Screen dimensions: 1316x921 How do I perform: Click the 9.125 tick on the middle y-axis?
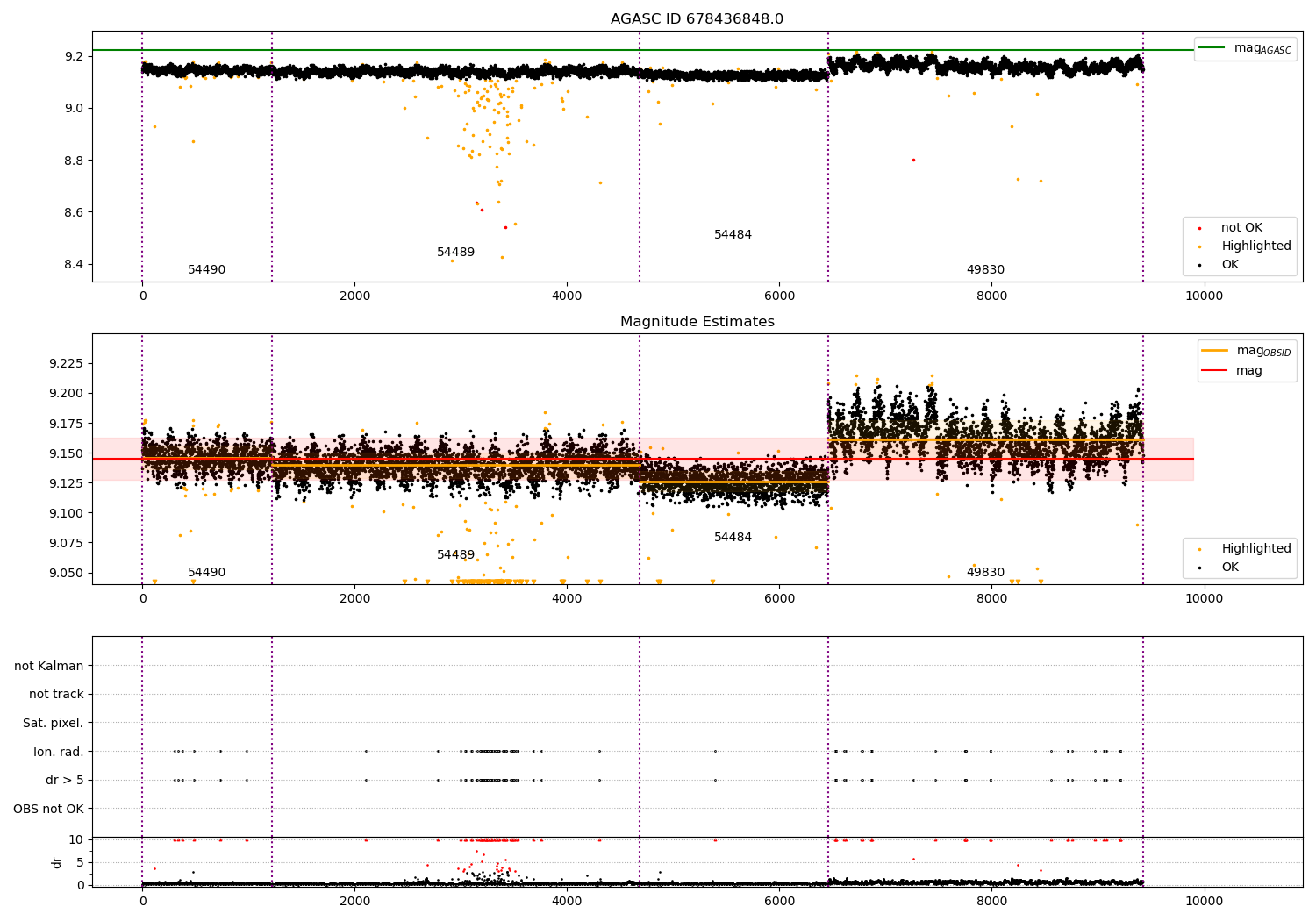point(67,483)
